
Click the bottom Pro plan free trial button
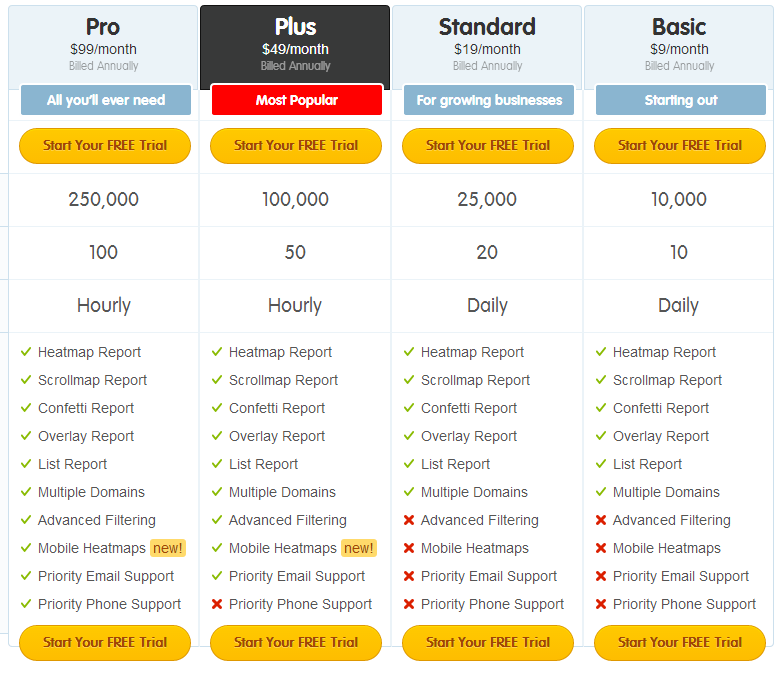(105, 643)
